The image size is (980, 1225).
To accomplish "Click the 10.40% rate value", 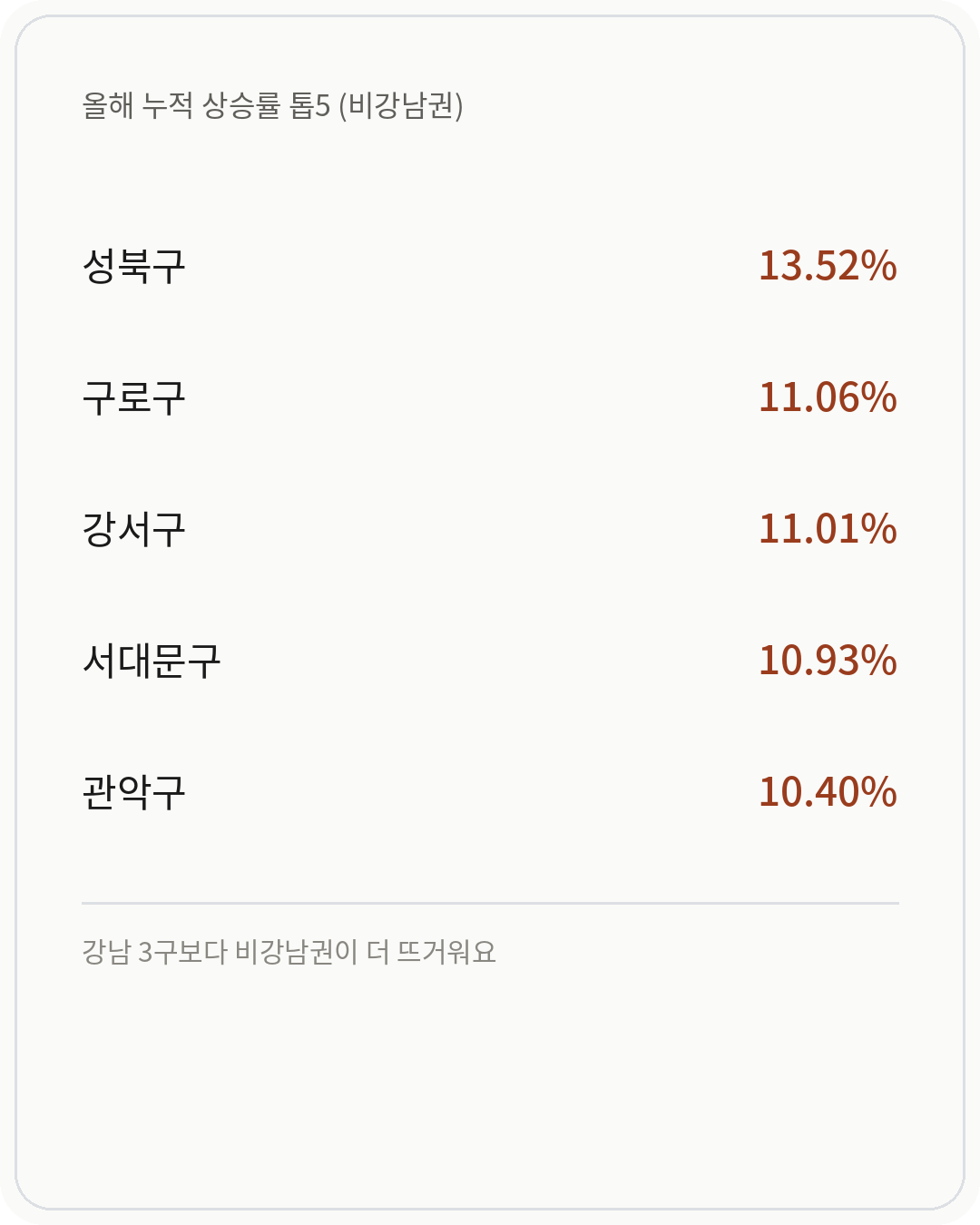I will (x=828, y=792).
